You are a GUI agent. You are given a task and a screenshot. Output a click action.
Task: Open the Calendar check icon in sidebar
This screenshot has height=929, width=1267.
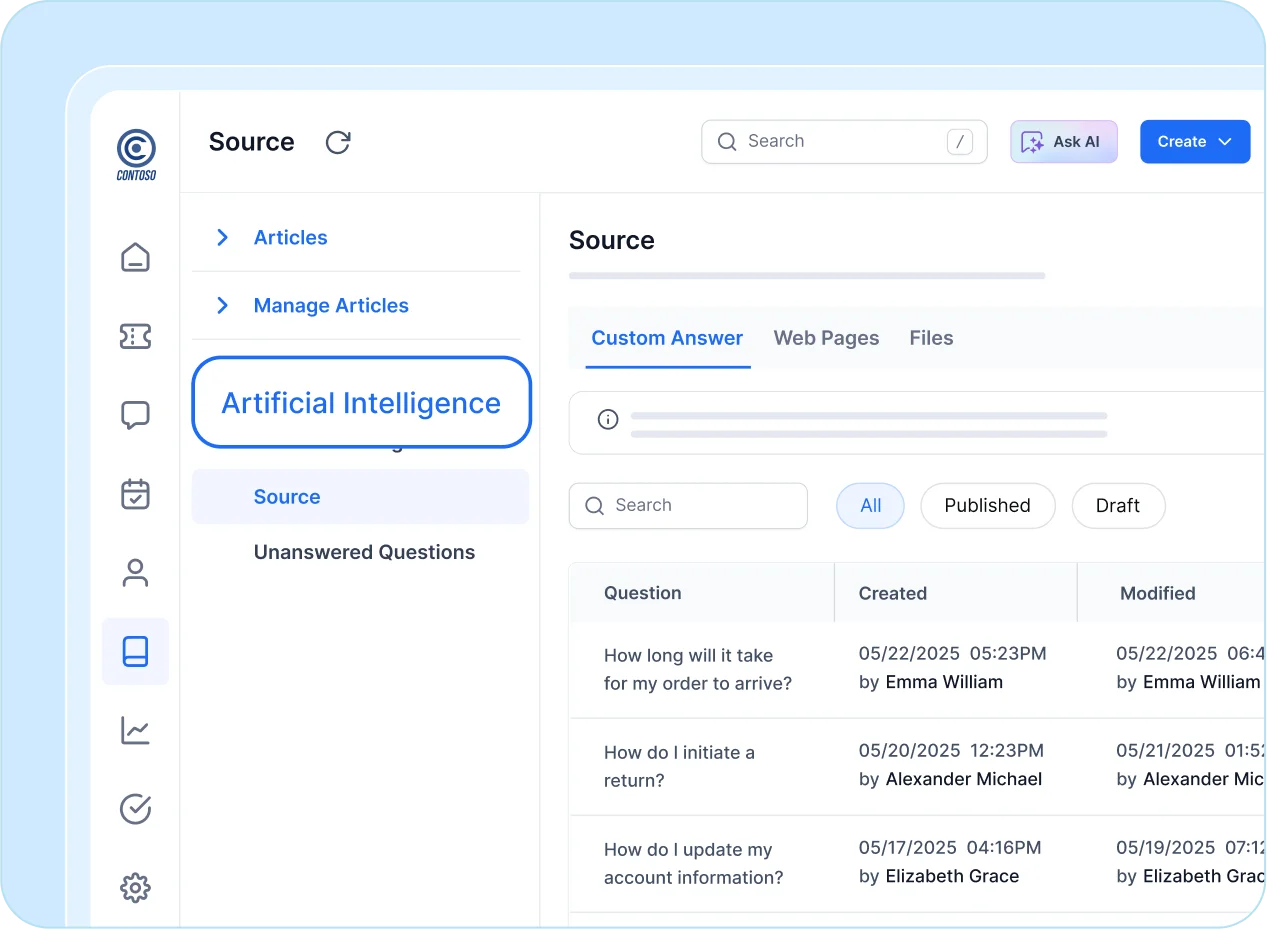click(x=135, y=494)
